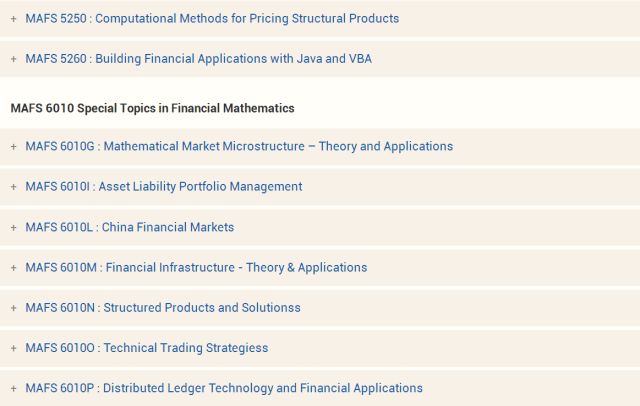Image resolution: width=640 pixels, height=406 pixels.
Task: Expand MAFS 6010I plus icon
Action: pyautogui.click(x=13, y=187)
